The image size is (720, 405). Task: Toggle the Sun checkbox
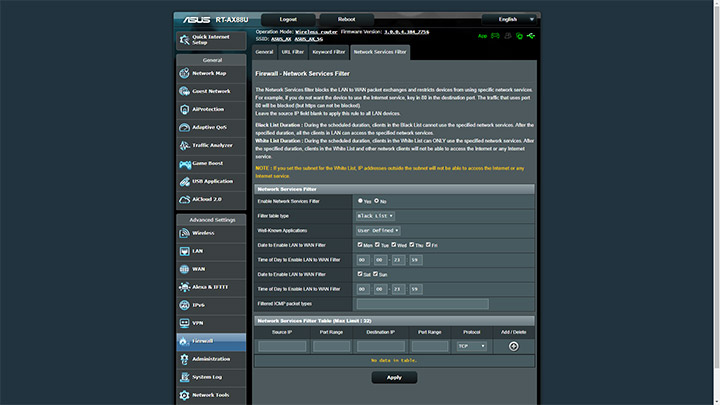[x=376, y=274]
